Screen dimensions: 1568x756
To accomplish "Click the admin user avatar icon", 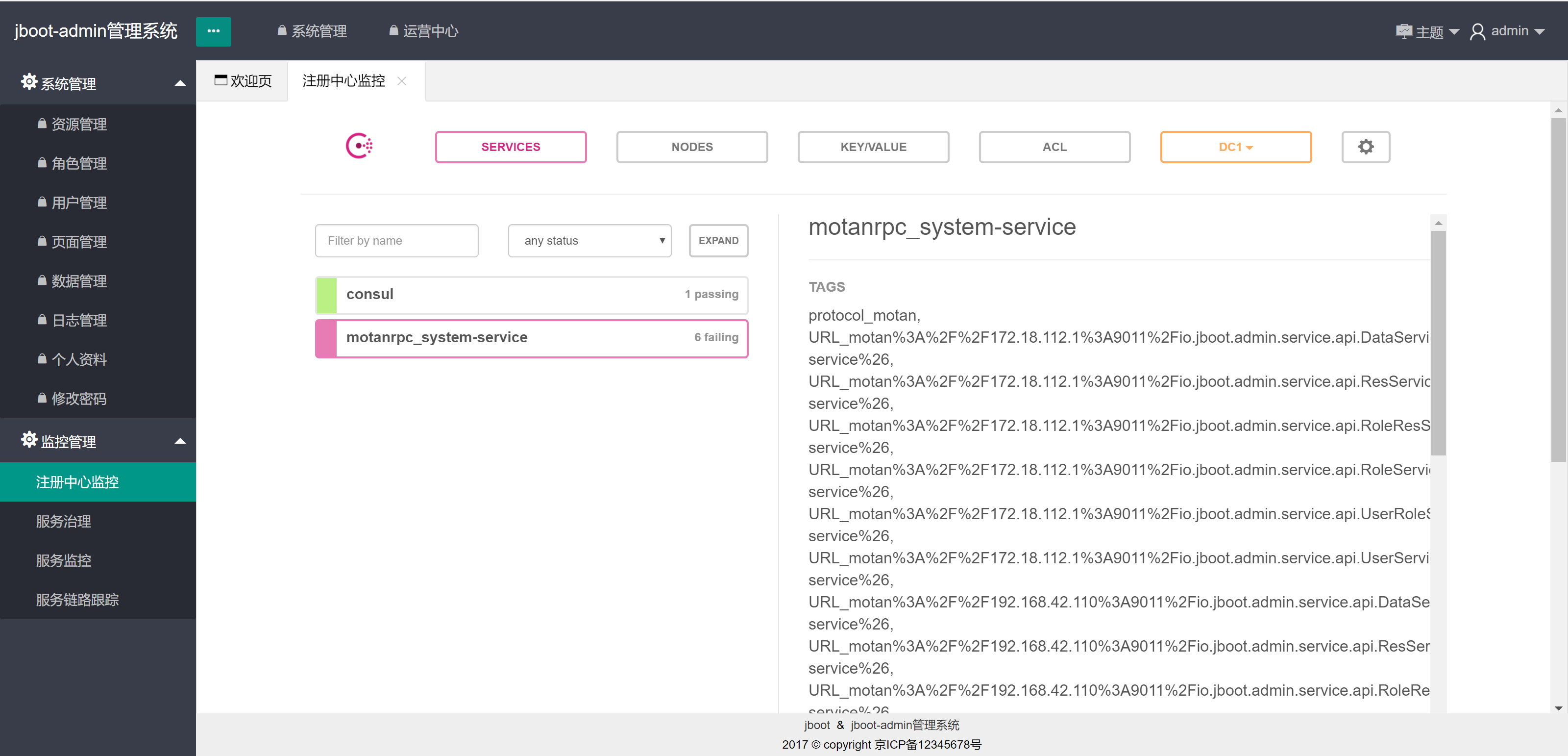I will tap(1477, 32).
